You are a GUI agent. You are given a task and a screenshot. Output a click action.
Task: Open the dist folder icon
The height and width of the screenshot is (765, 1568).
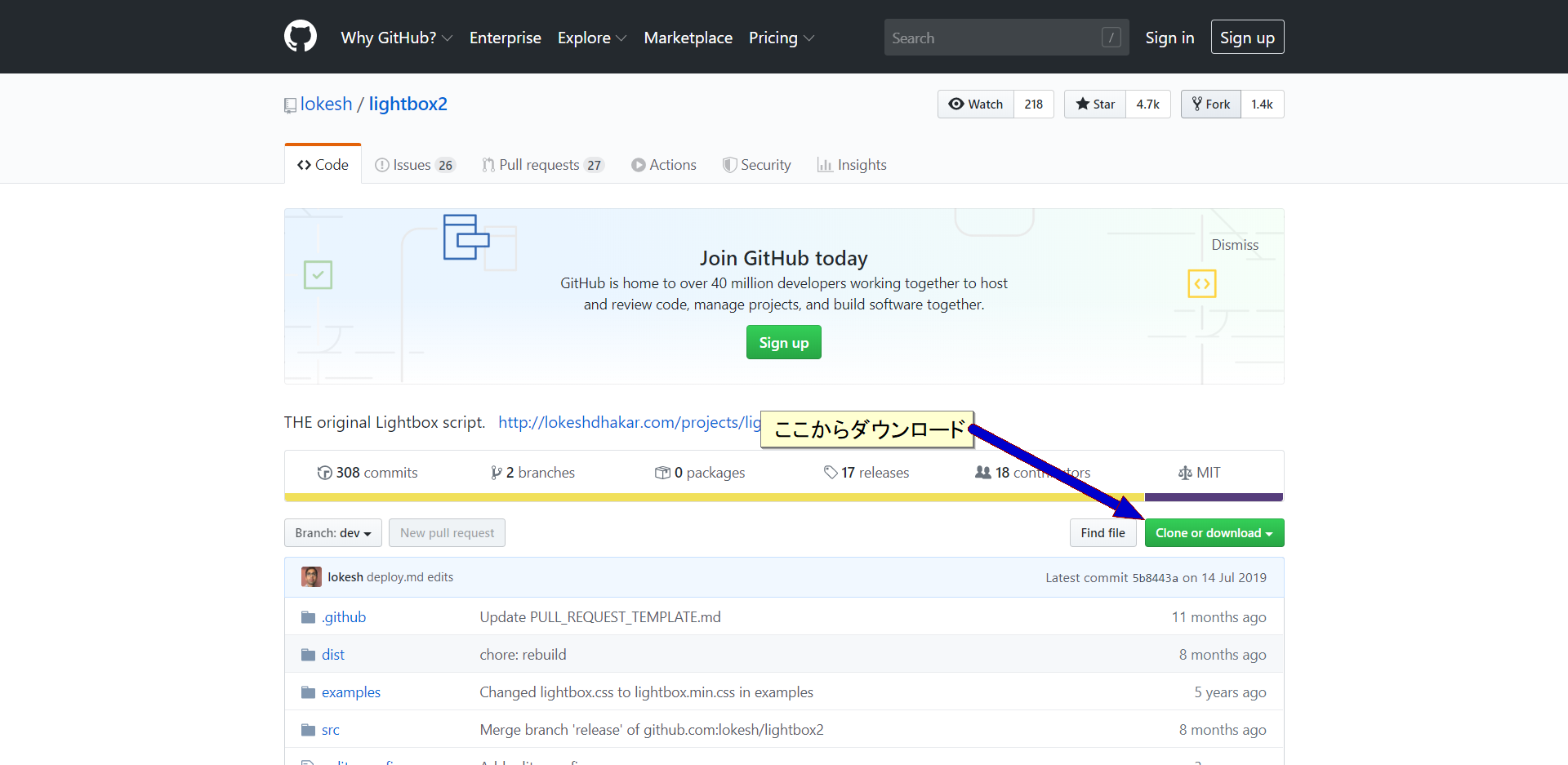point(308,655)
